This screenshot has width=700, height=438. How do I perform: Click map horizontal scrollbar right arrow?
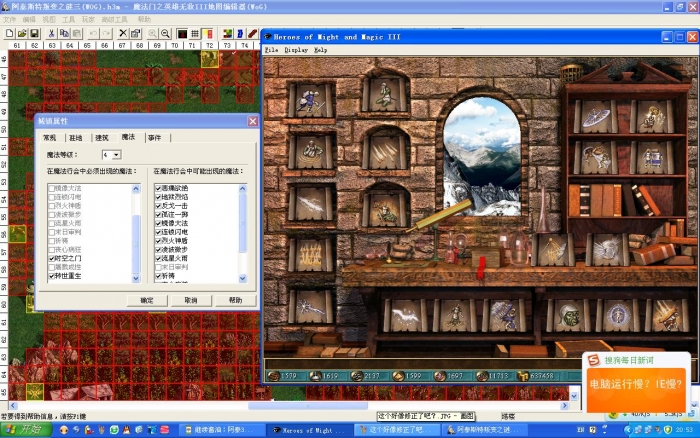pos(565,406)
